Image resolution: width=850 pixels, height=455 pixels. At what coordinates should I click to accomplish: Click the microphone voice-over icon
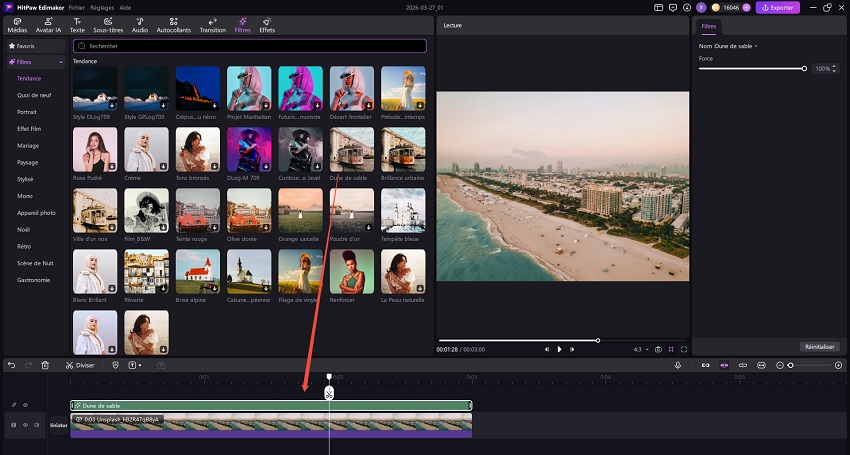tap(678, 365)
